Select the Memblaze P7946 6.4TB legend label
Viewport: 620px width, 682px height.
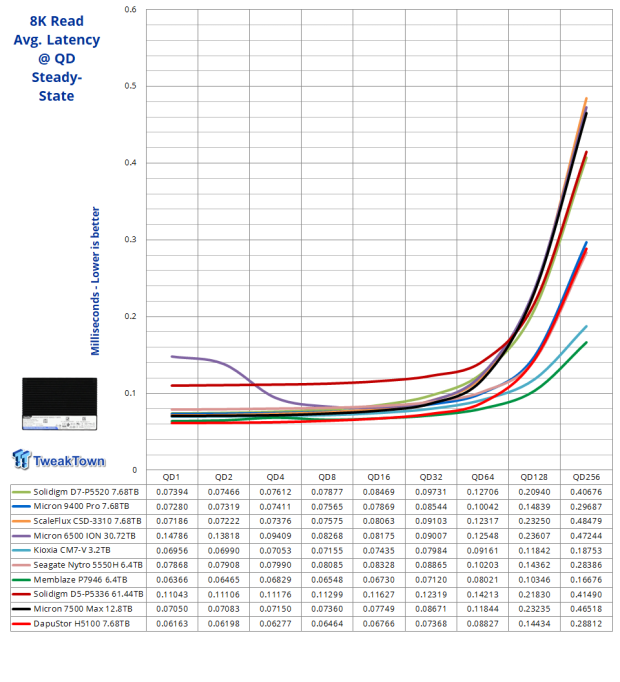80,580
